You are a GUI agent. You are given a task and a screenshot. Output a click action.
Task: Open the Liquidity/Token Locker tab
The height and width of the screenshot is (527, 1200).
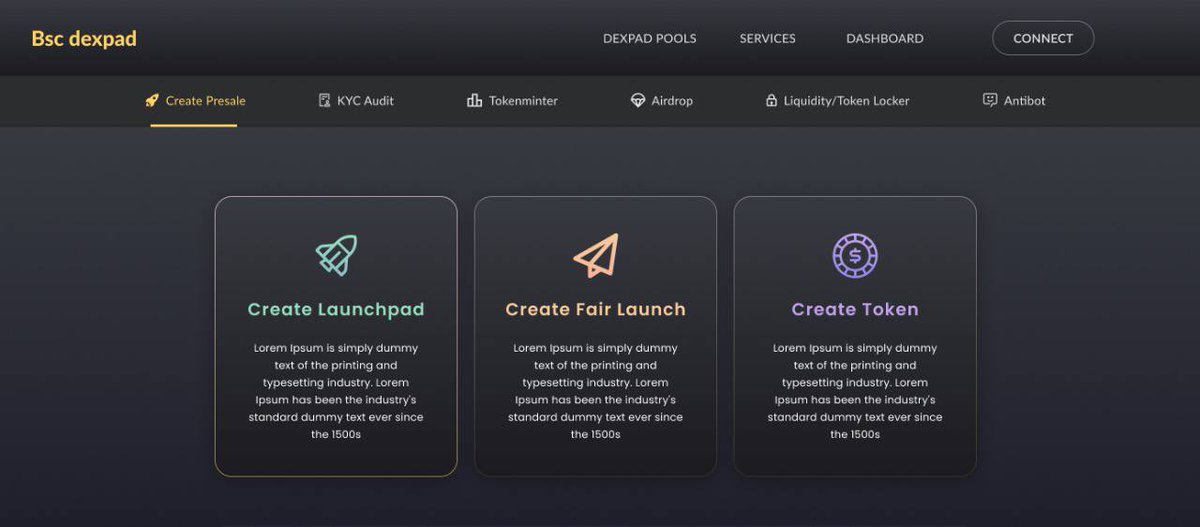pos(847,101)
